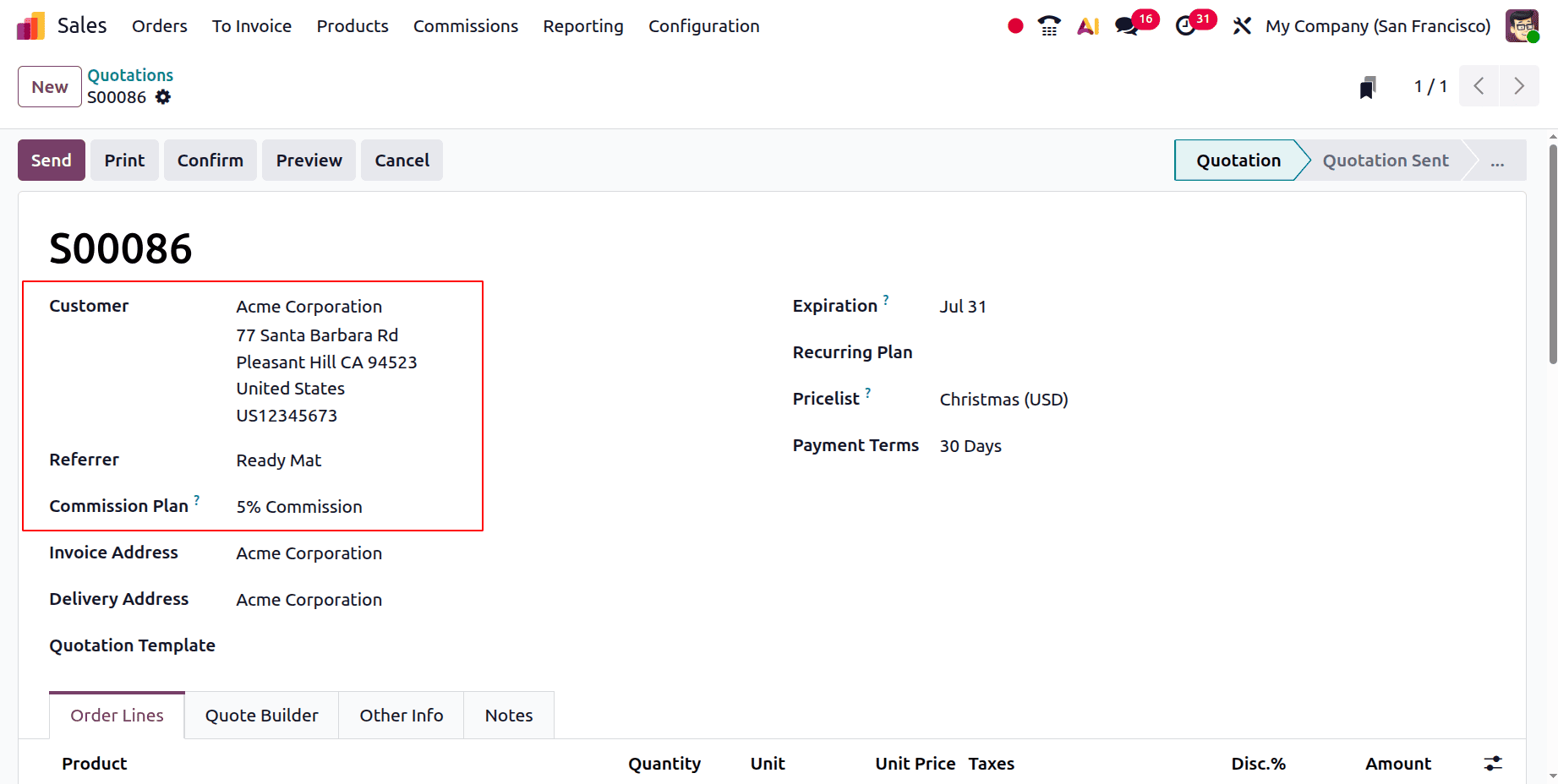Open the Products menu
This screenshot has width=1558, height=784.
pyautogui.click(x=353, y=26)
